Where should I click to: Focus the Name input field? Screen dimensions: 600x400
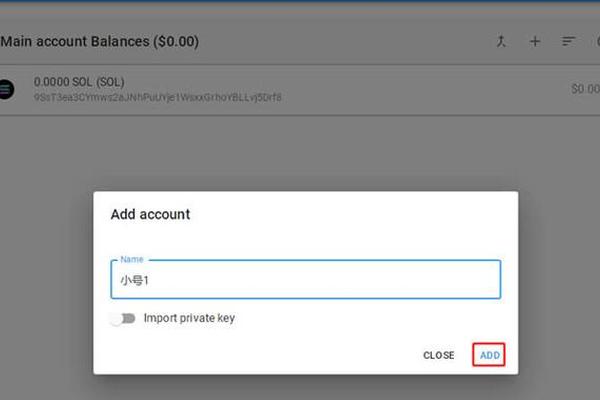306,279
